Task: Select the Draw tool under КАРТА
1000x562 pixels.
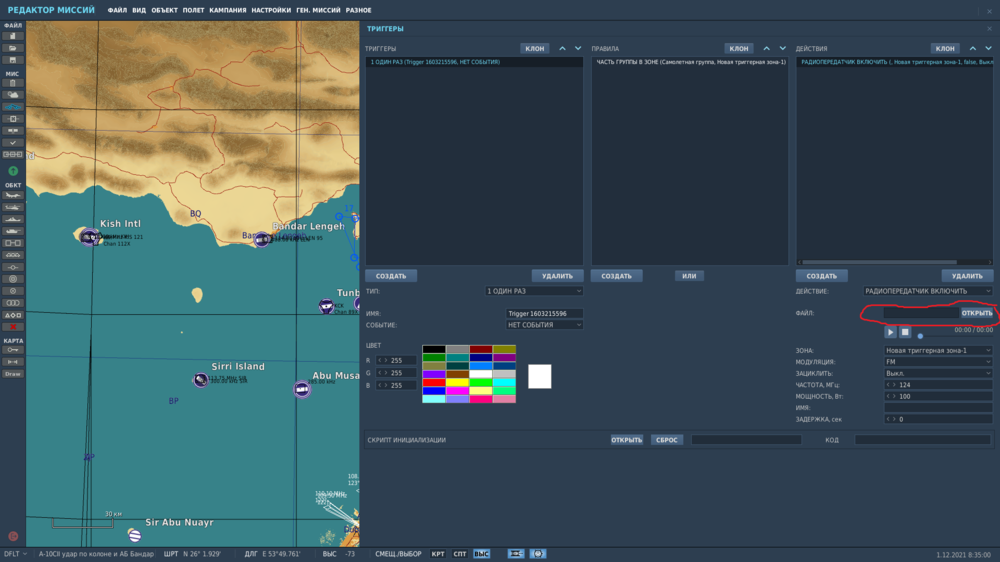Action: coord(13,373)
